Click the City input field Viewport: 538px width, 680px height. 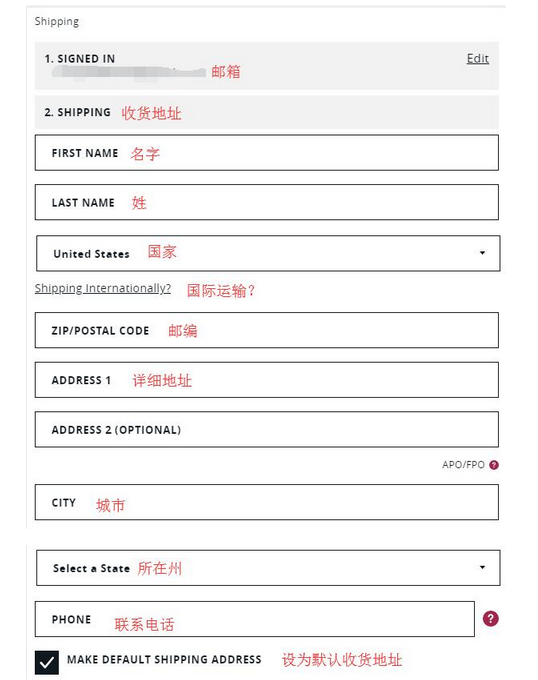267,502
